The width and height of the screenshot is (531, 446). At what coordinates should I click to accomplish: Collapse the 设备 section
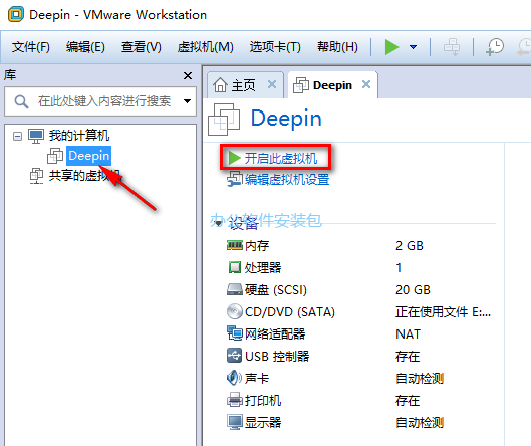(219, 223)
